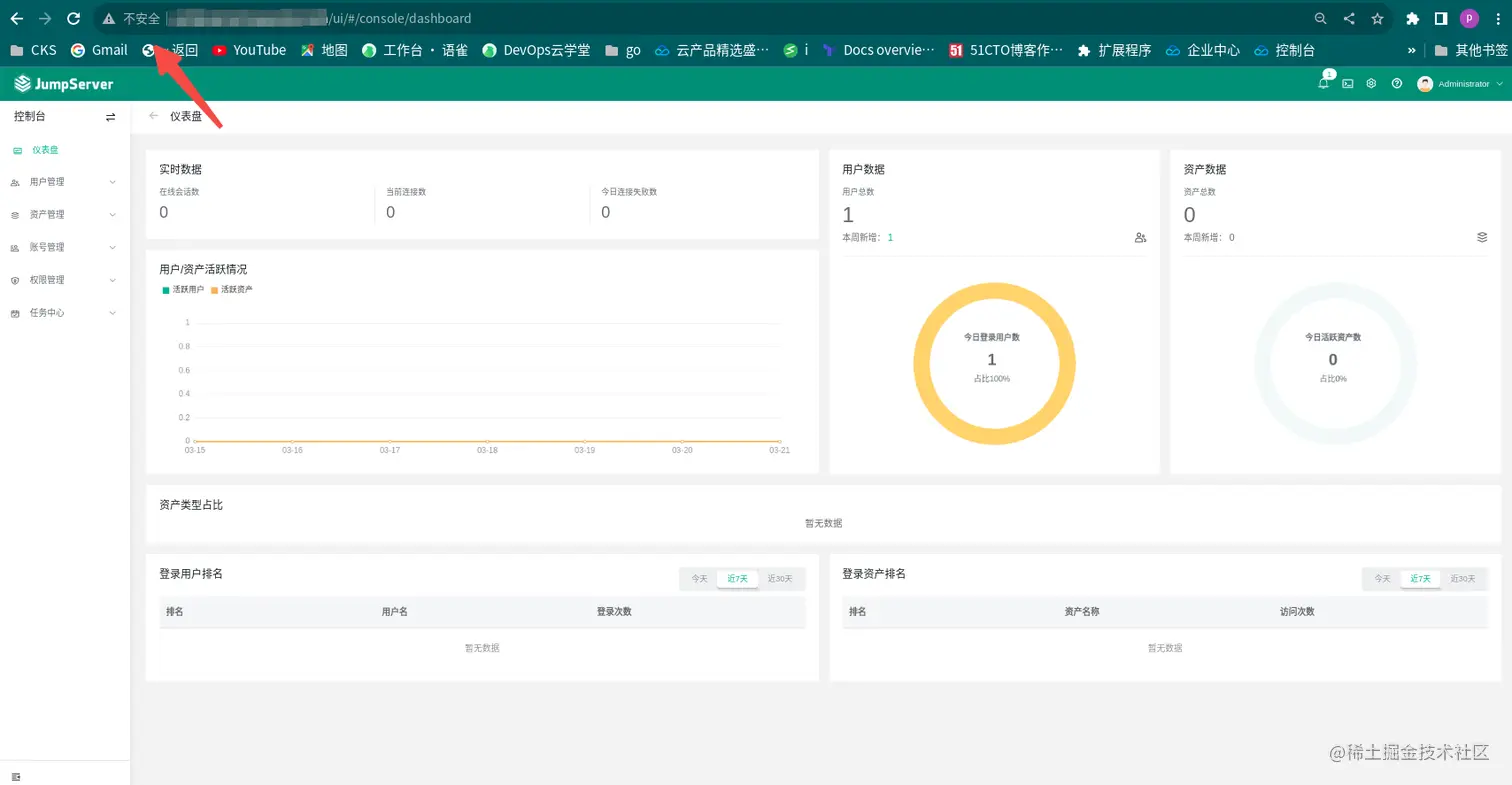
Task: Open the Administrator user dropdown
Action: click(1460, 84)
